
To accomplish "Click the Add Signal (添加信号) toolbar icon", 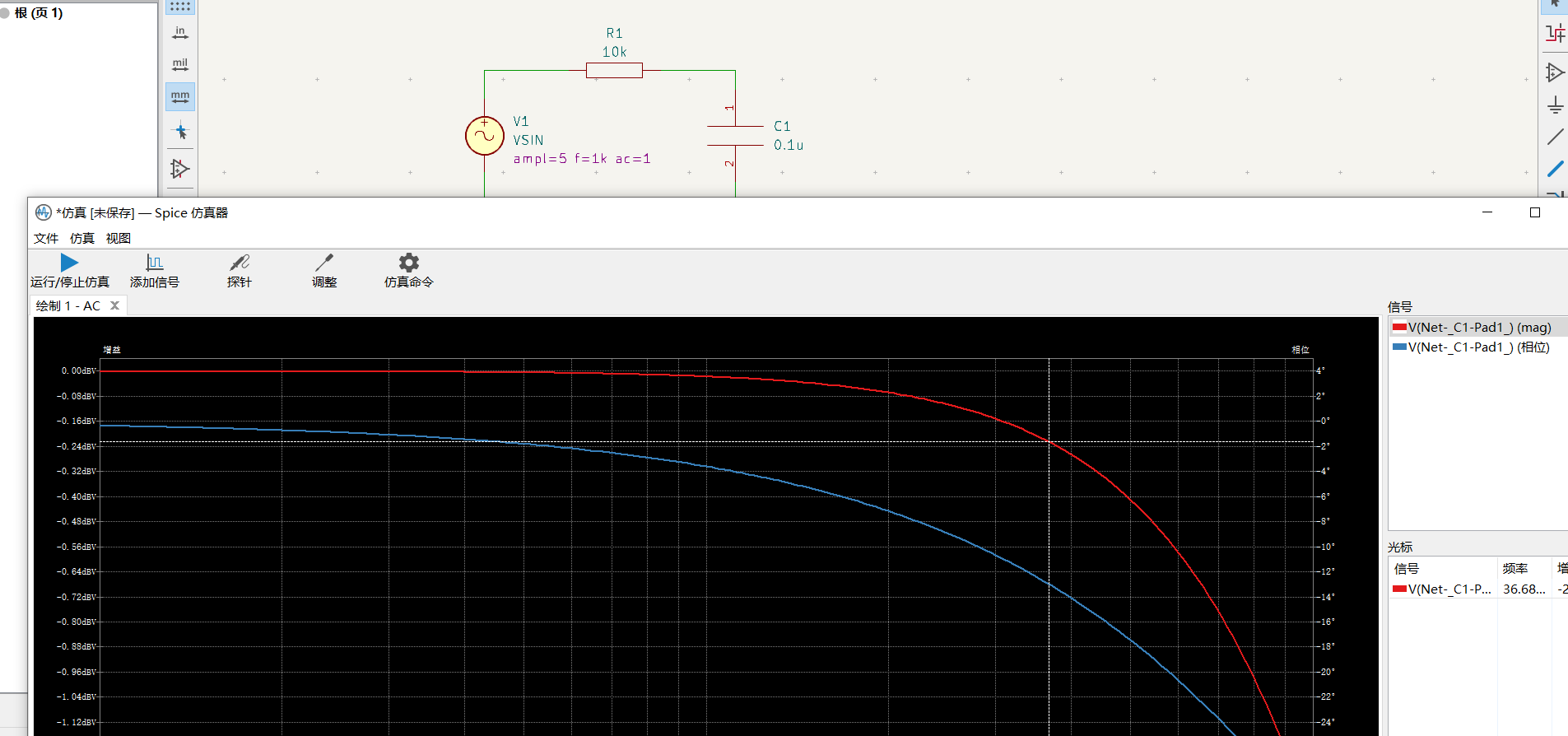I will click(154, 263).
